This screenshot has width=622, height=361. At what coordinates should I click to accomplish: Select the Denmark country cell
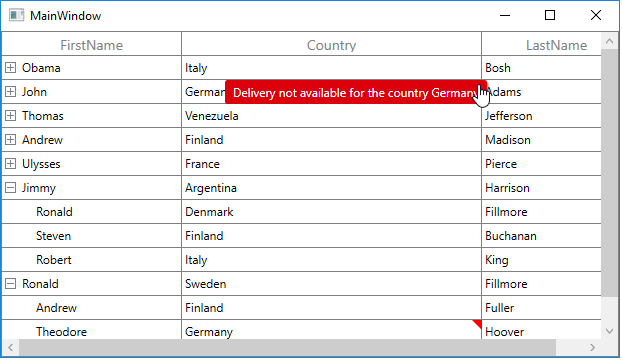(x=332, y=212)
